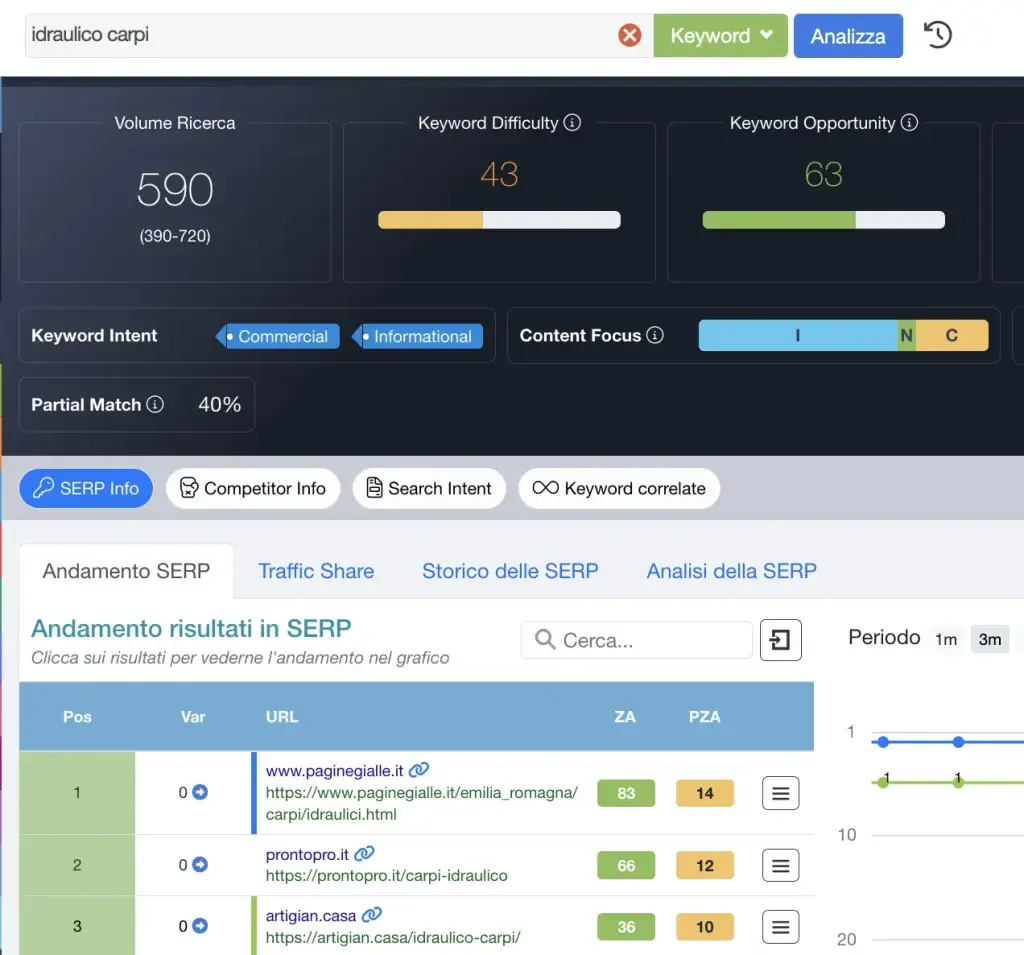Click the export icon beside the Cerca field
Screen dimensions: 1024x955
pyautogui.click(x=781, y=640)
